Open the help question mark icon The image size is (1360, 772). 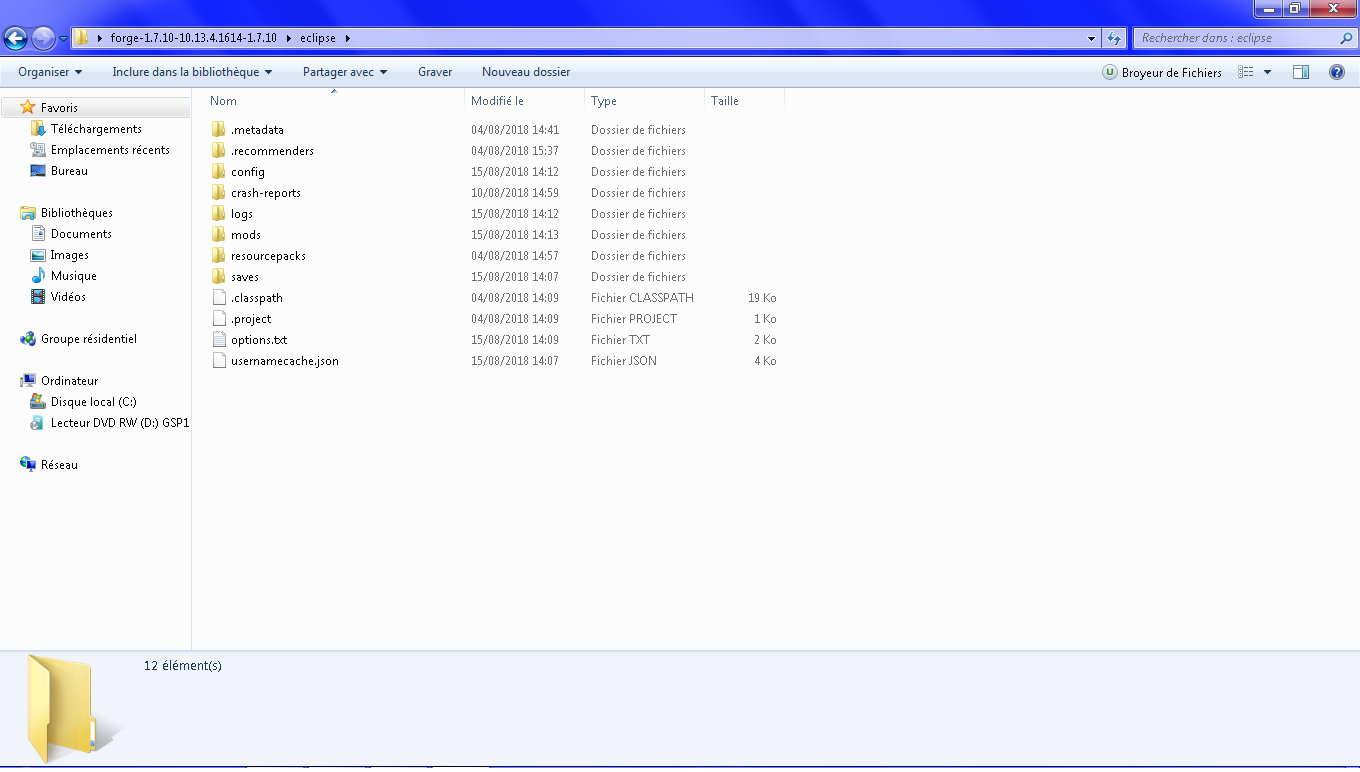[1336, 72]
